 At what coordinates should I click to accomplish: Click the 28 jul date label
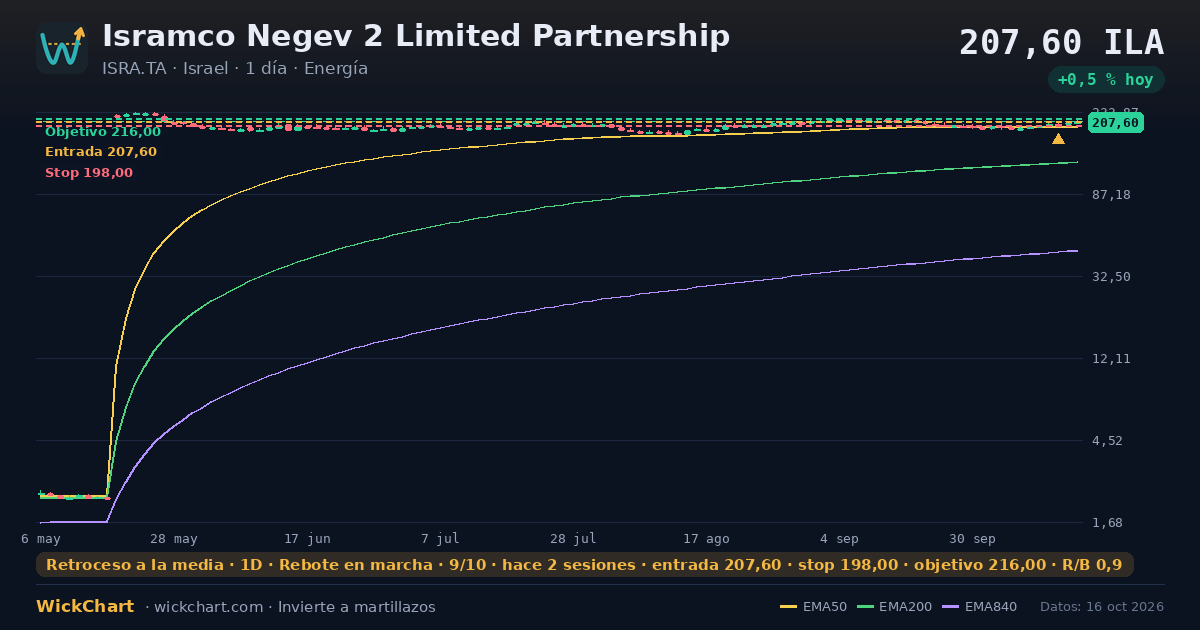click(573, 538)
